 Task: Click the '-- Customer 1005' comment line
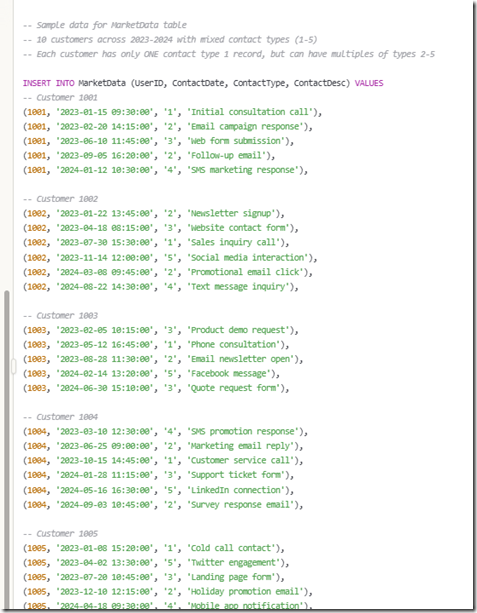click(x=60, y=534)
